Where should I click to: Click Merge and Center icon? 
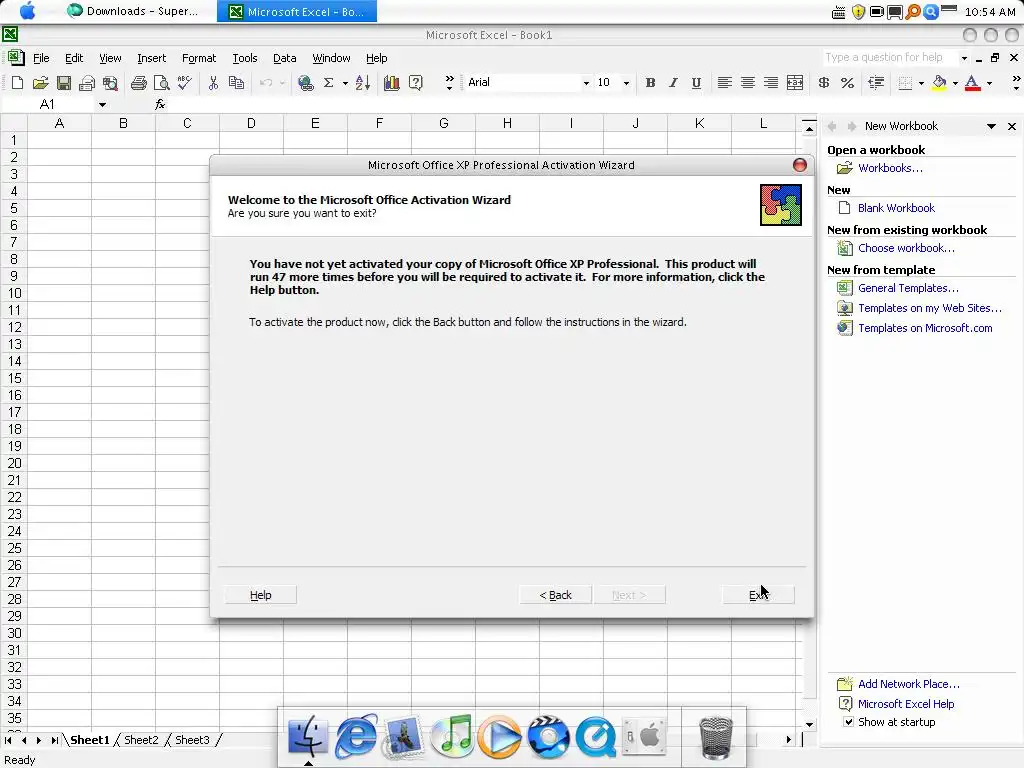[x=795, y=83]
